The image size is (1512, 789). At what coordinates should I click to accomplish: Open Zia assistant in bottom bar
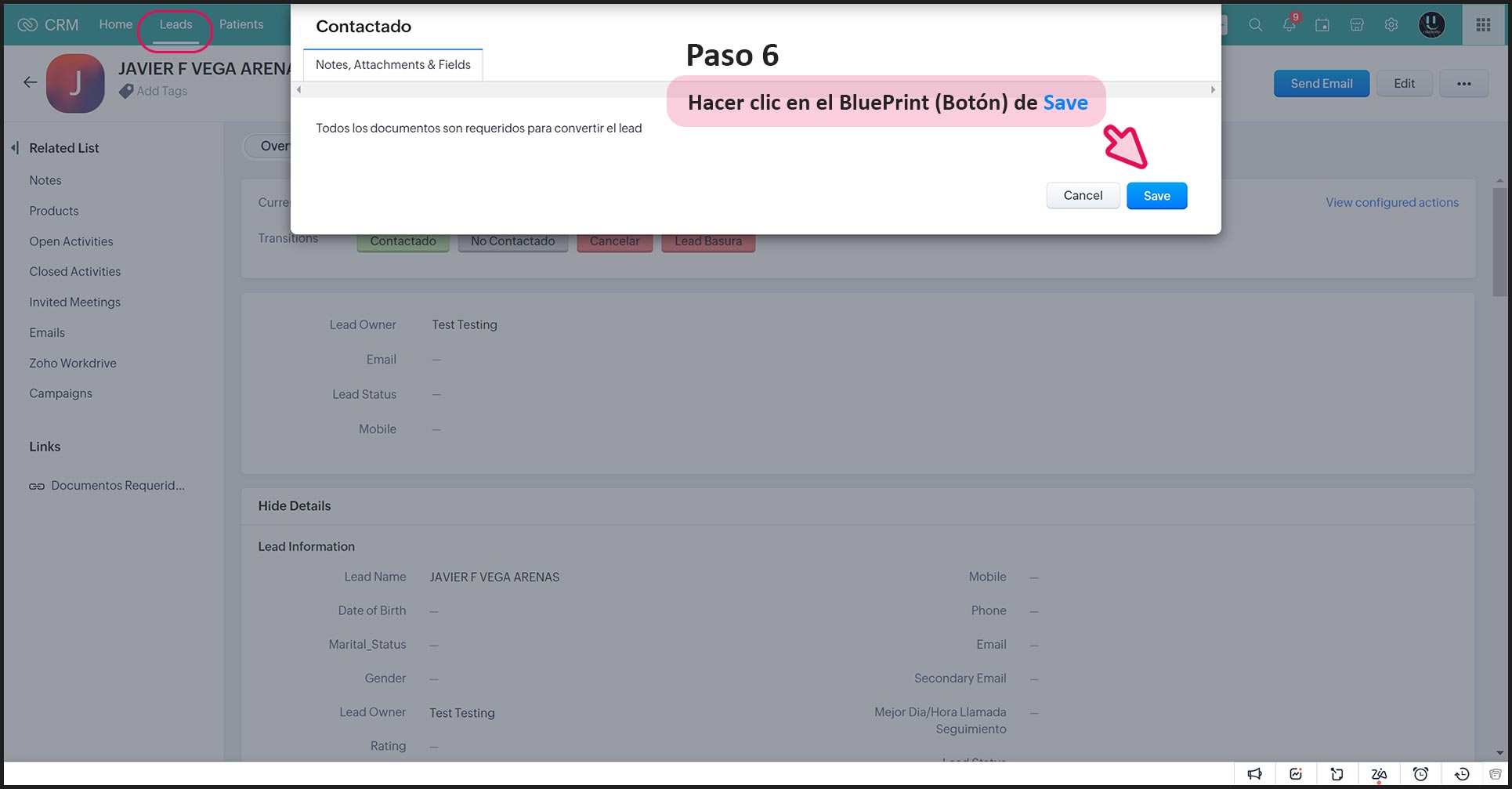pos(1379,774)
